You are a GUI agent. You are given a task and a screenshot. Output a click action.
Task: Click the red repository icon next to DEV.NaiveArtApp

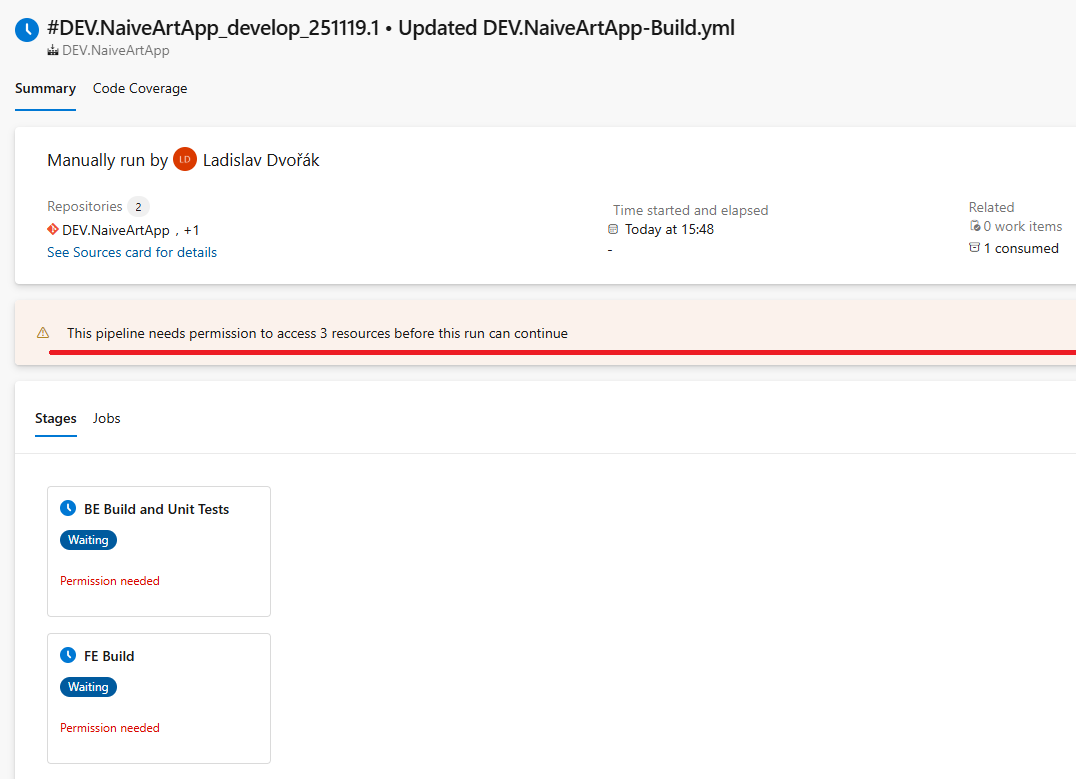(x=53, y=229)
